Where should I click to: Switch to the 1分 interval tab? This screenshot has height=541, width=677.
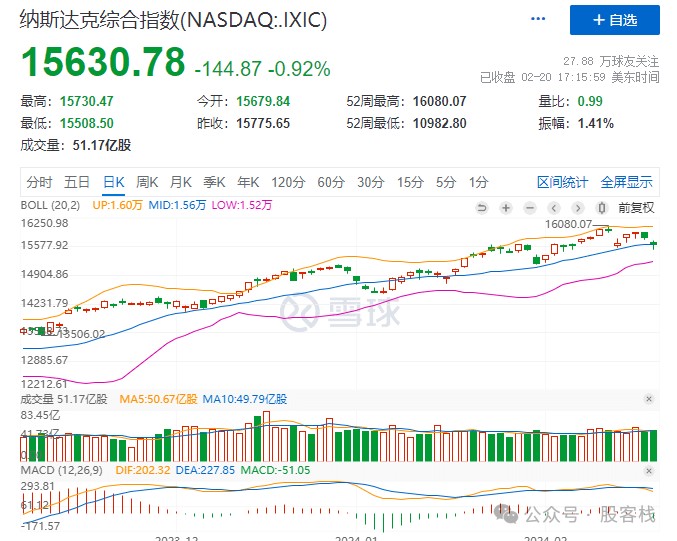point(478,182)
